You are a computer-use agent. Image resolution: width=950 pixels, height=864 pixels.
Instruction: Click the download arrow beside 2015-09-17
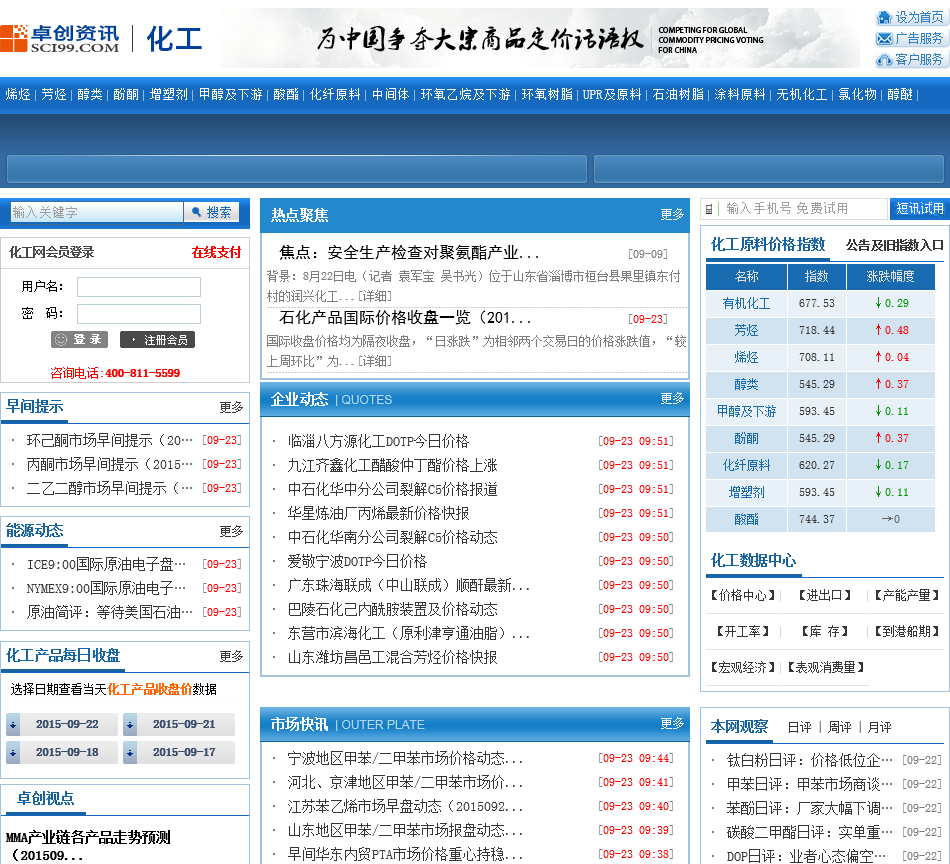point(130,753)
